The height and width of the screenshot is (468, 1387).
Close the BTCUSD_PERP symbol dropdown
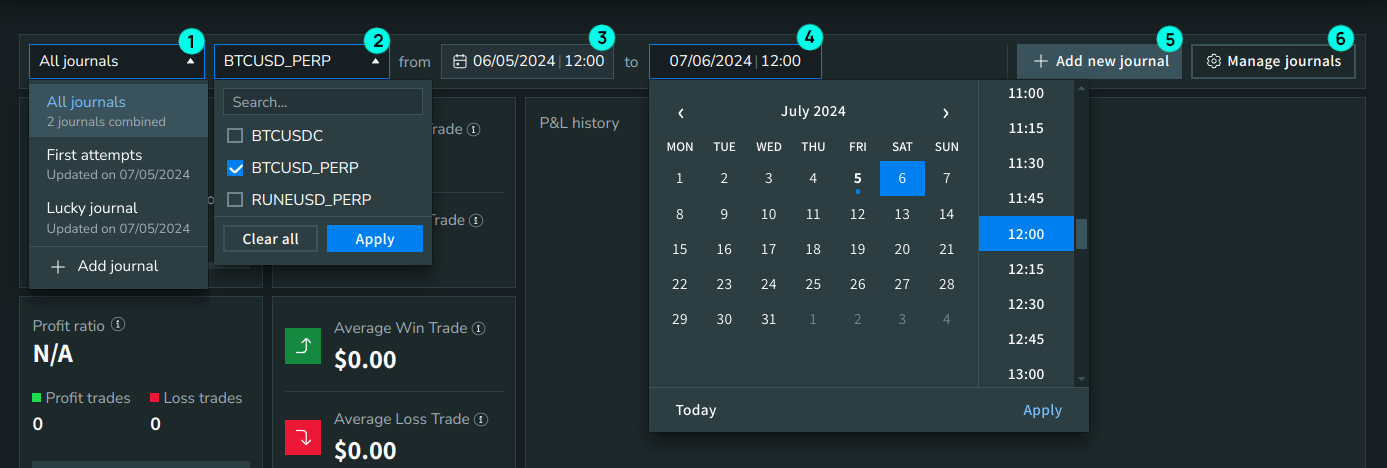(375, 61)
